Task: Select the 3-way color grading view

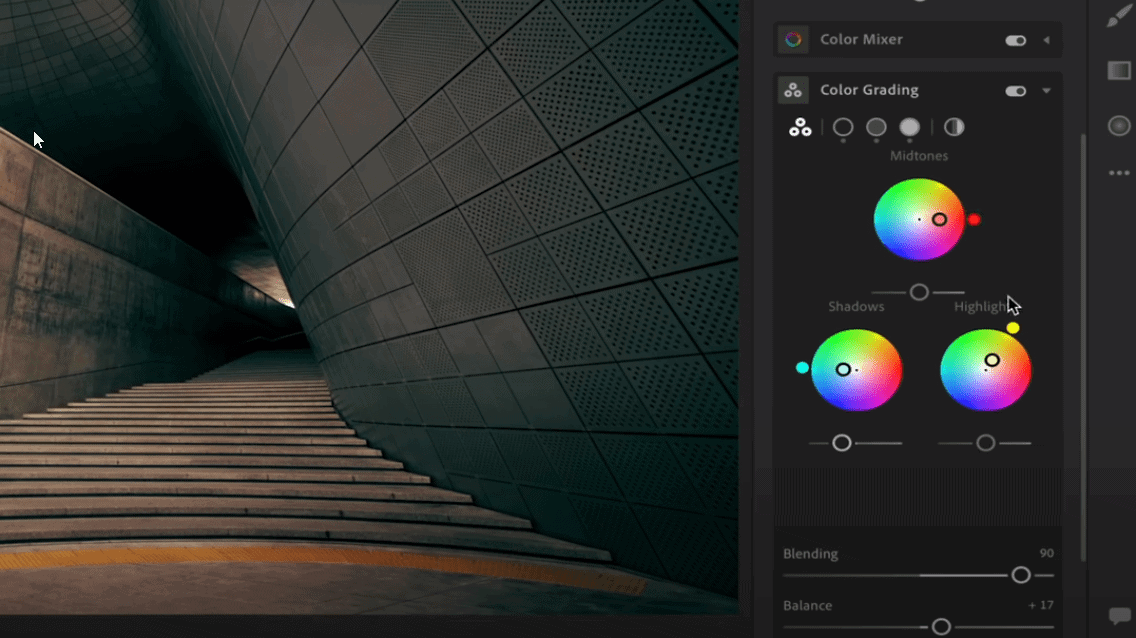Action: [799, 128]
